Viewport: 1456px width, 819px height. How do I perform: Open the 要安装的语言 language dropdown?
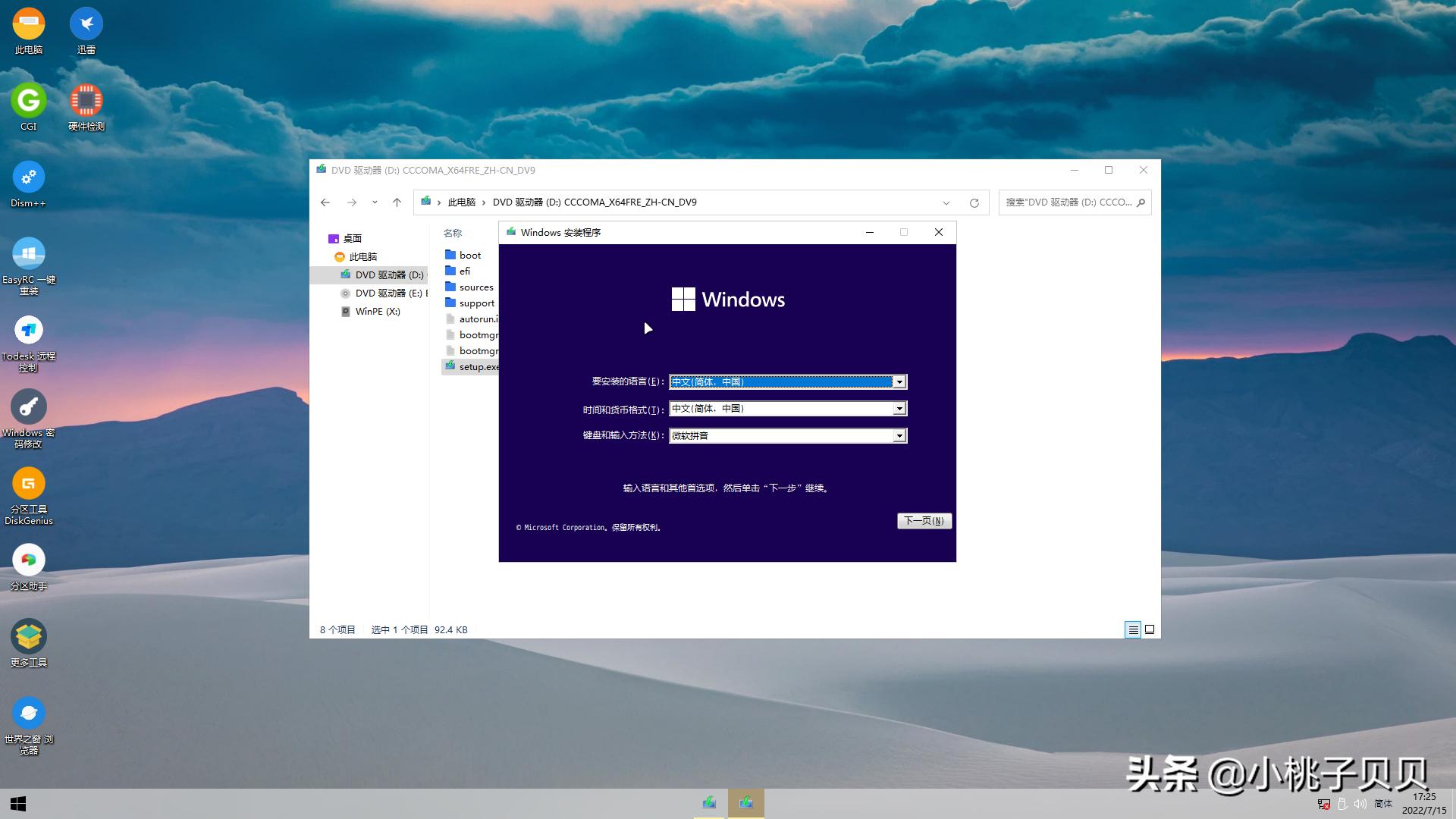click(899, 381)
